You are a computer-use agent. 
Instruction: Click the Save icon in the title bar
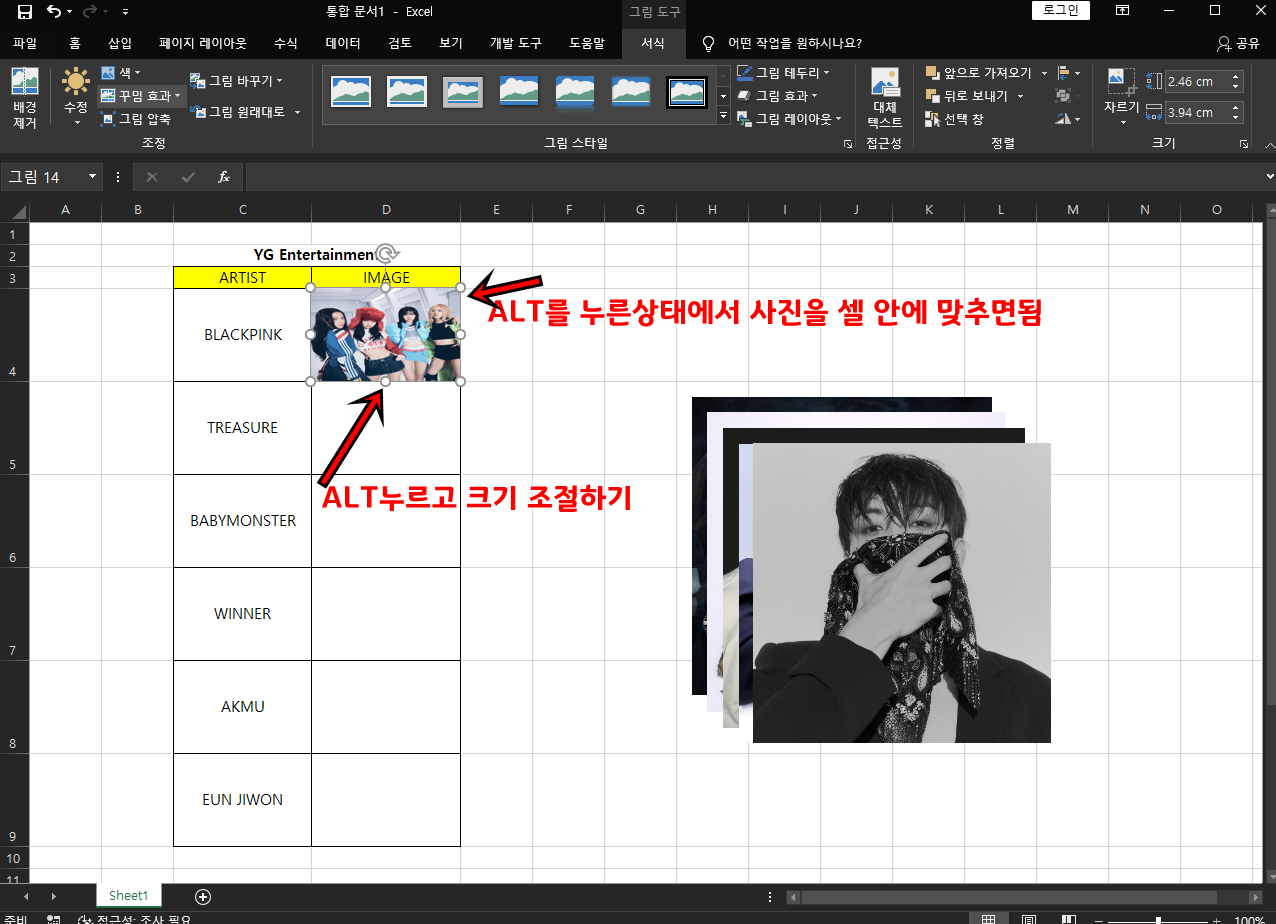24,12
